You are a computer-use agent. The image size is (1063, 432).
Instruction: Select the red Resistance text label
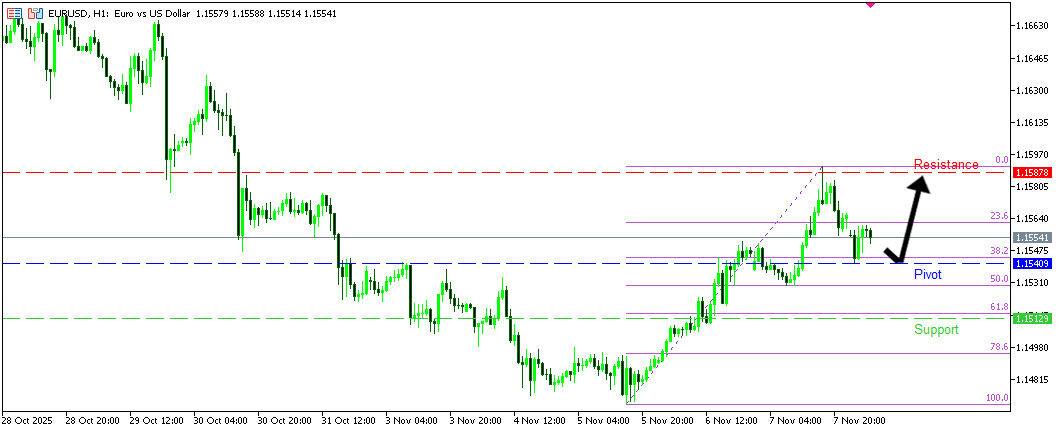945,164
